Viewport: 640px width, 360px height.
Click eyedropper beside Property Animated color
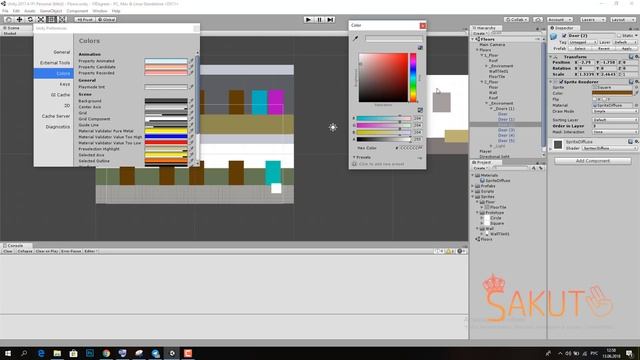[191, 61]
